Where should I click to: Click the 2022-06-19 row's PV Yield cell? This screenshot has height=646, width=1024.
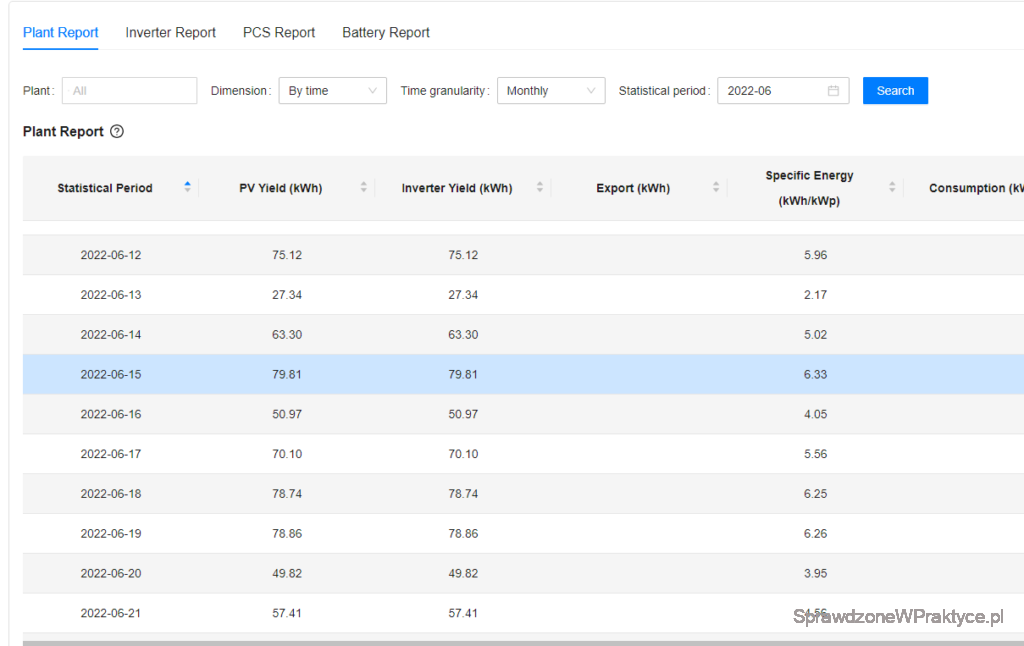click(x=287, y=534)
